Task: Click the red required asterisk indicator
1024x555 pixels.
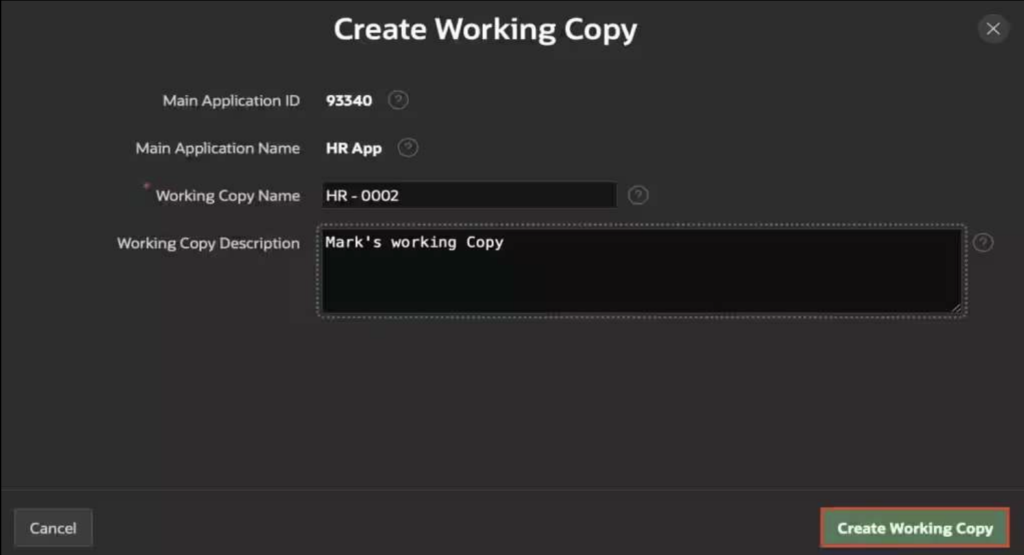Action: pyautogui.click(x=148, y=186)
